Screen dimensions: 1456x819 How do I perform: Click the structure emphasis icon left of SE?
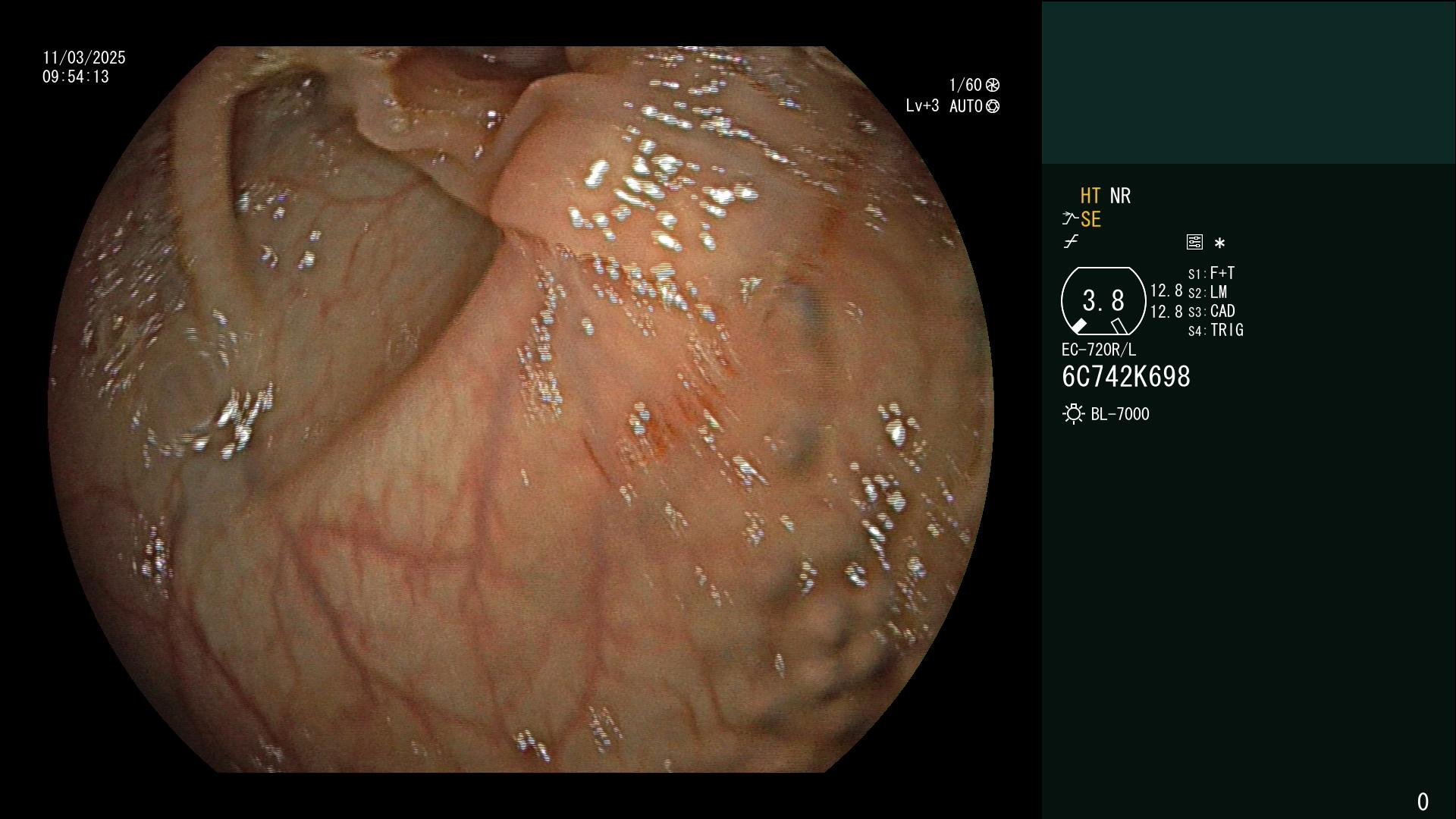click(1070, 219)
